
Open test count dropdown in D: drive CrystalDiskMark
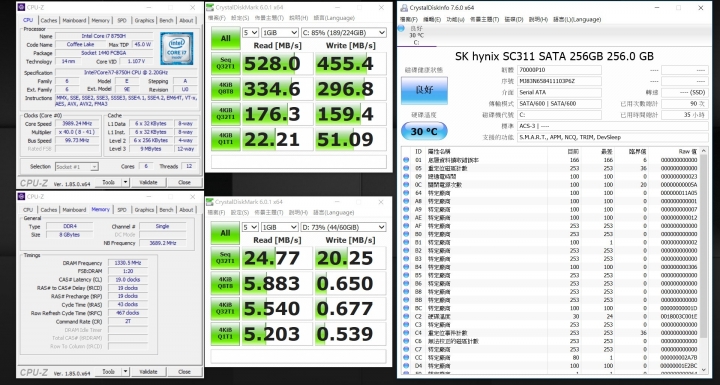coord(250,227)
